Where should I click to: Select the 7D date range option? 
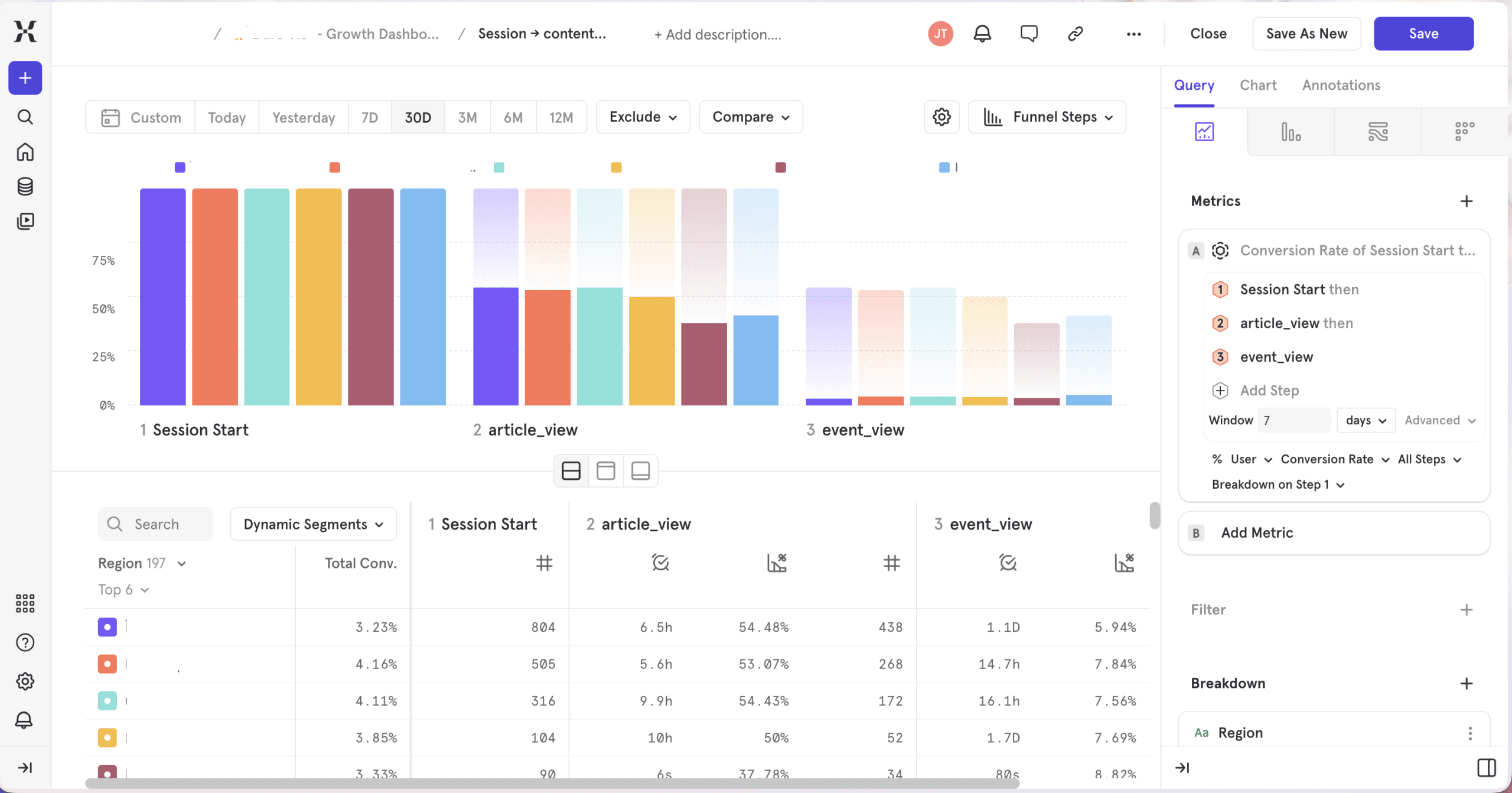click(x=369, y=118)
